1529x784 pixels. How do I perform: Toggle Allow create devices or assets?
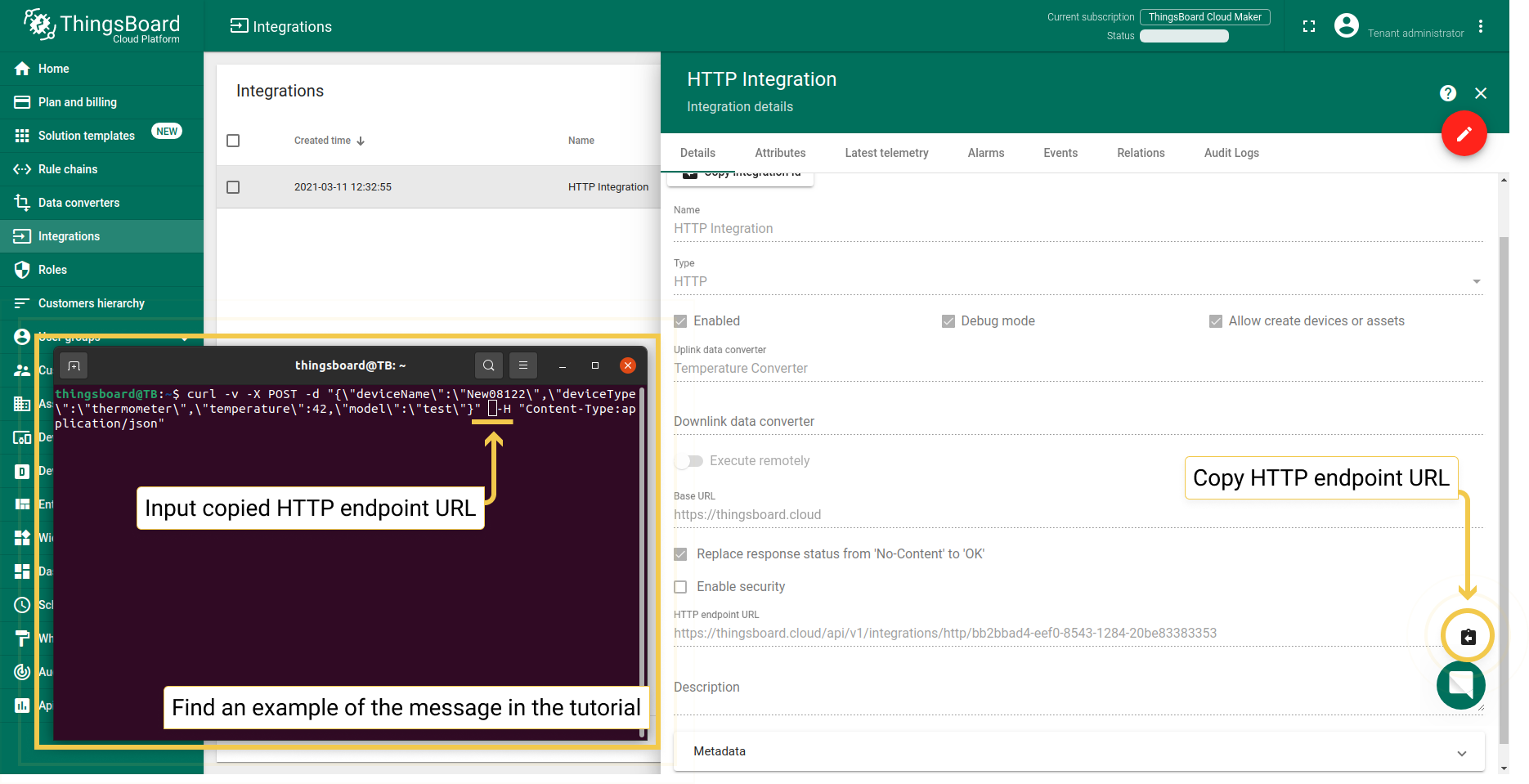[x=1216, y=321]
